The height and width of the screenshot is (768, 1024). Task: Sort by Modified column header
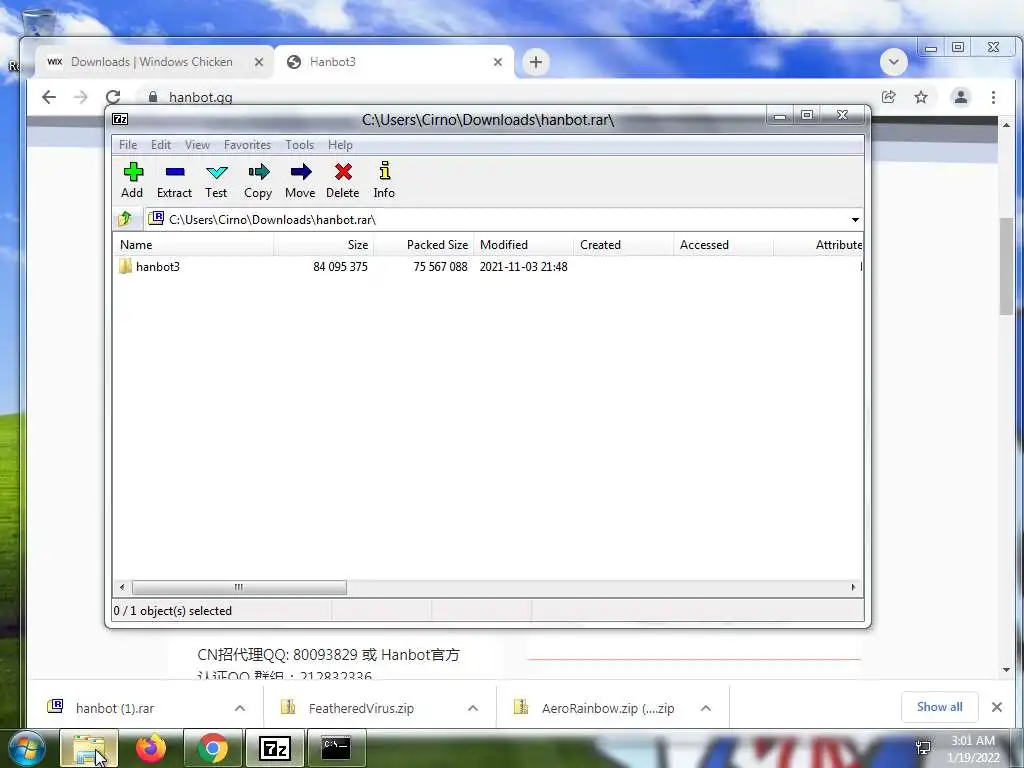click(x=523, y=245)
